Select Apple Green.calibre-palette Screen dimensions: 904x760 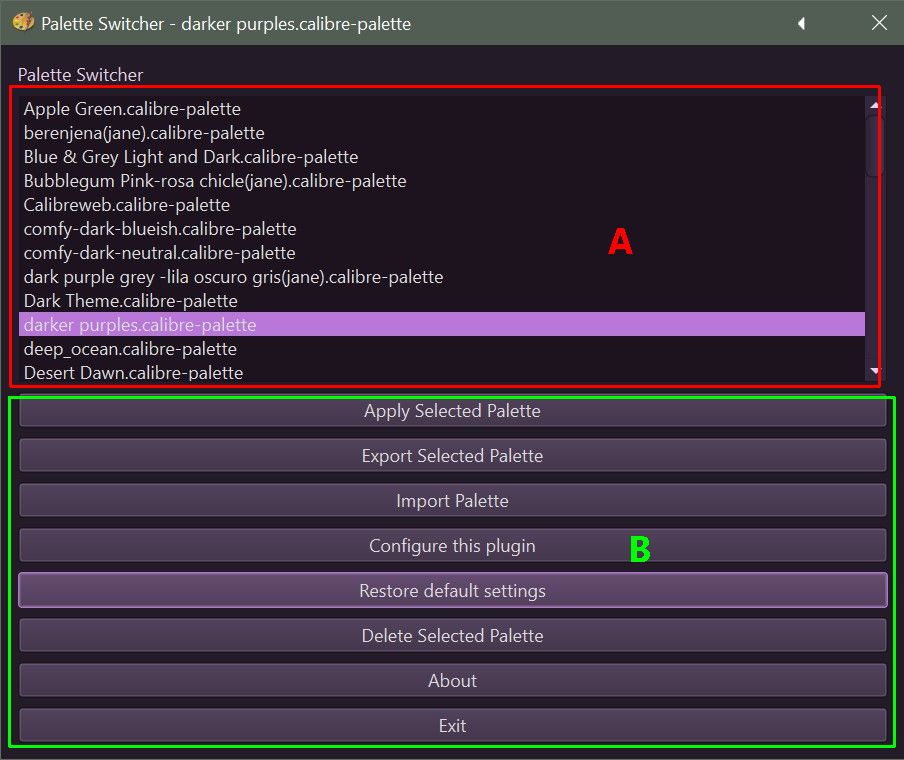tap(442, 109)
